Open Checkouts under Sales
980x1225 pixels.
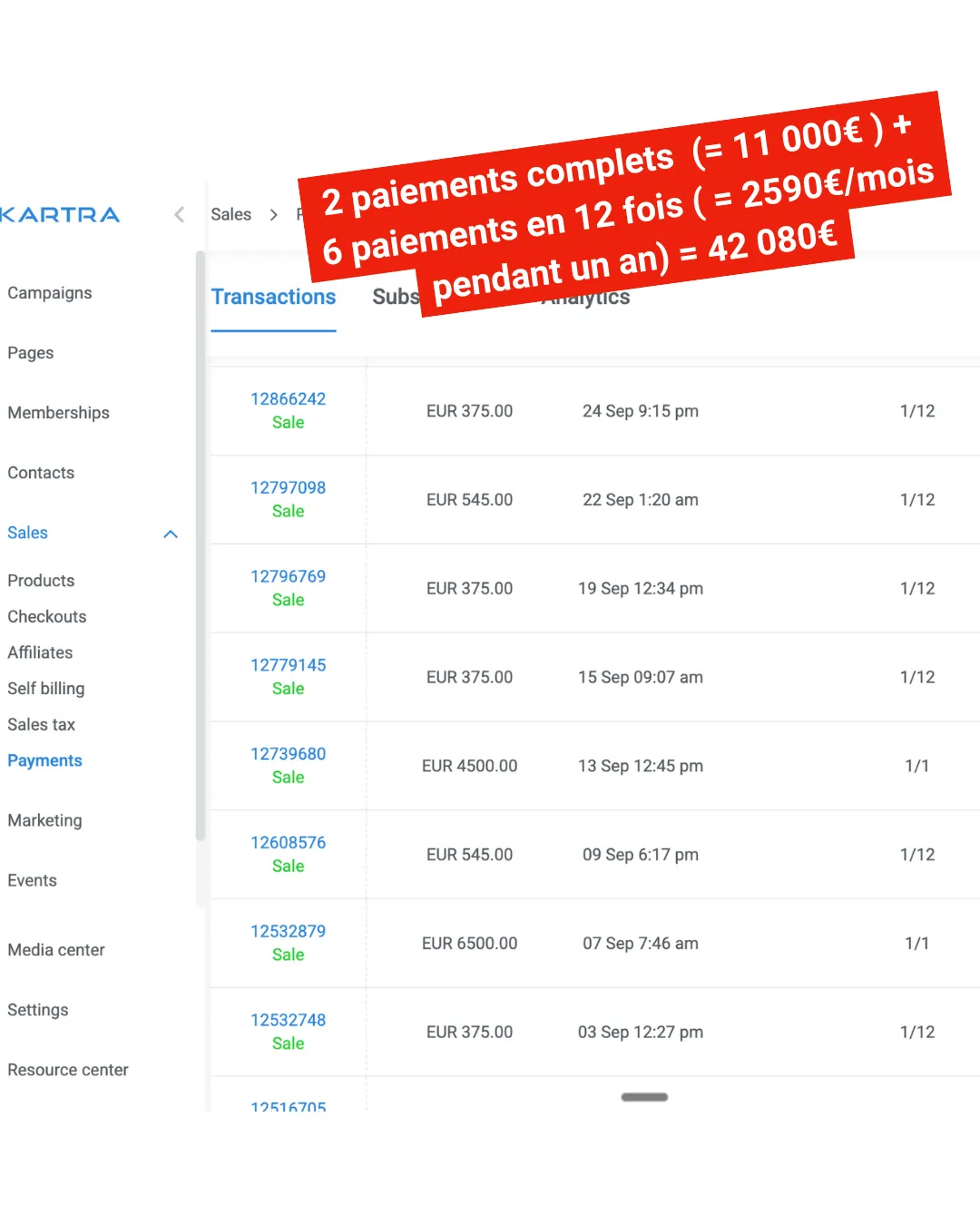47,617
